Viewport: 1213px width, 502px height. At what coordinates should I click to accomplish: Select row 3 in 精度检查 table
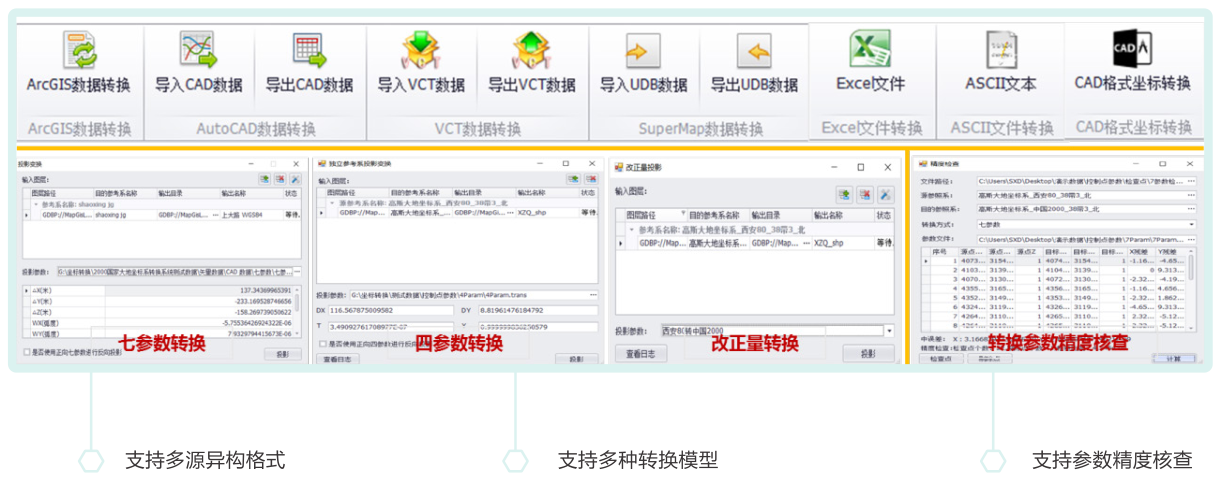pos(1053,278)
